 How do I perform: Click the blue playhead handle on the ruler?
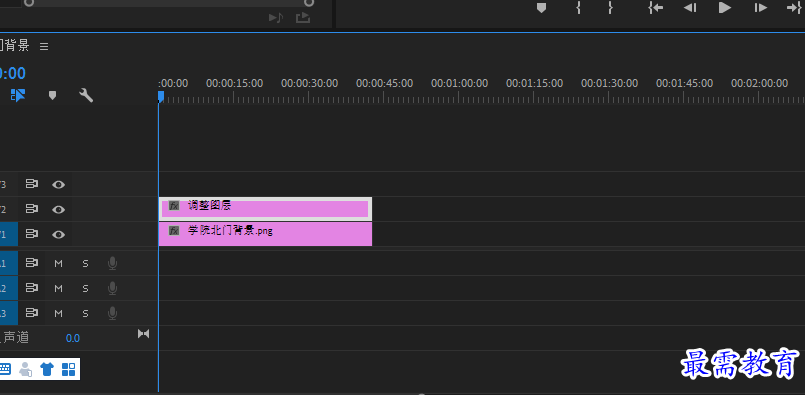[161, 97]
